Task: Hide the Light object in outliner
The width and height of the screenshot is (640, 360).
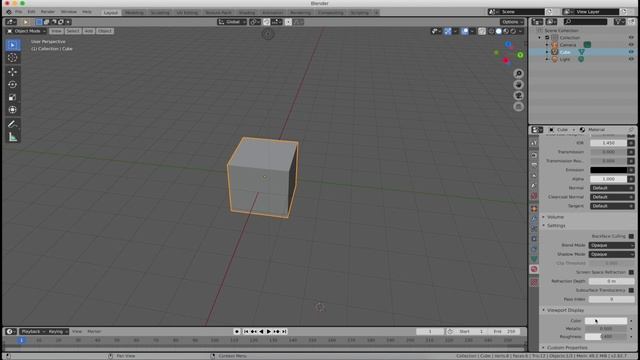Action: pos(631,59)
